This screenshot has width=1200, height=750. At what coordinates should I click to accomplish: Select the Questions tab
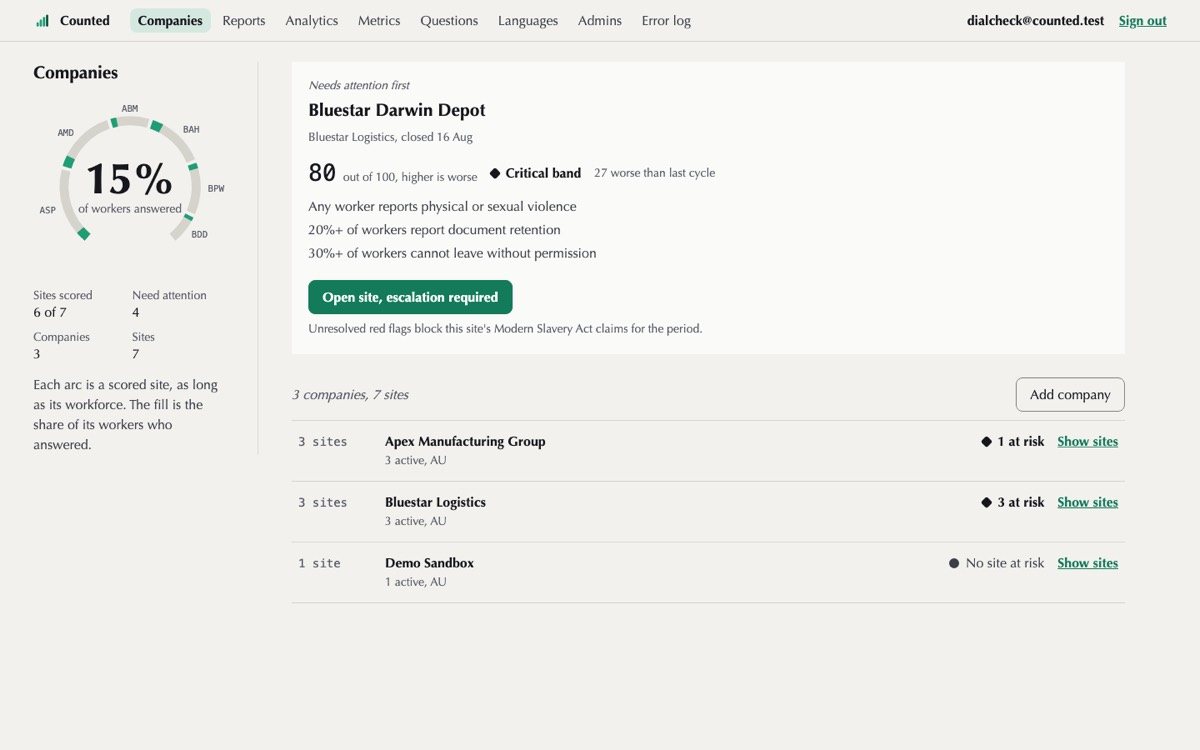449,20
